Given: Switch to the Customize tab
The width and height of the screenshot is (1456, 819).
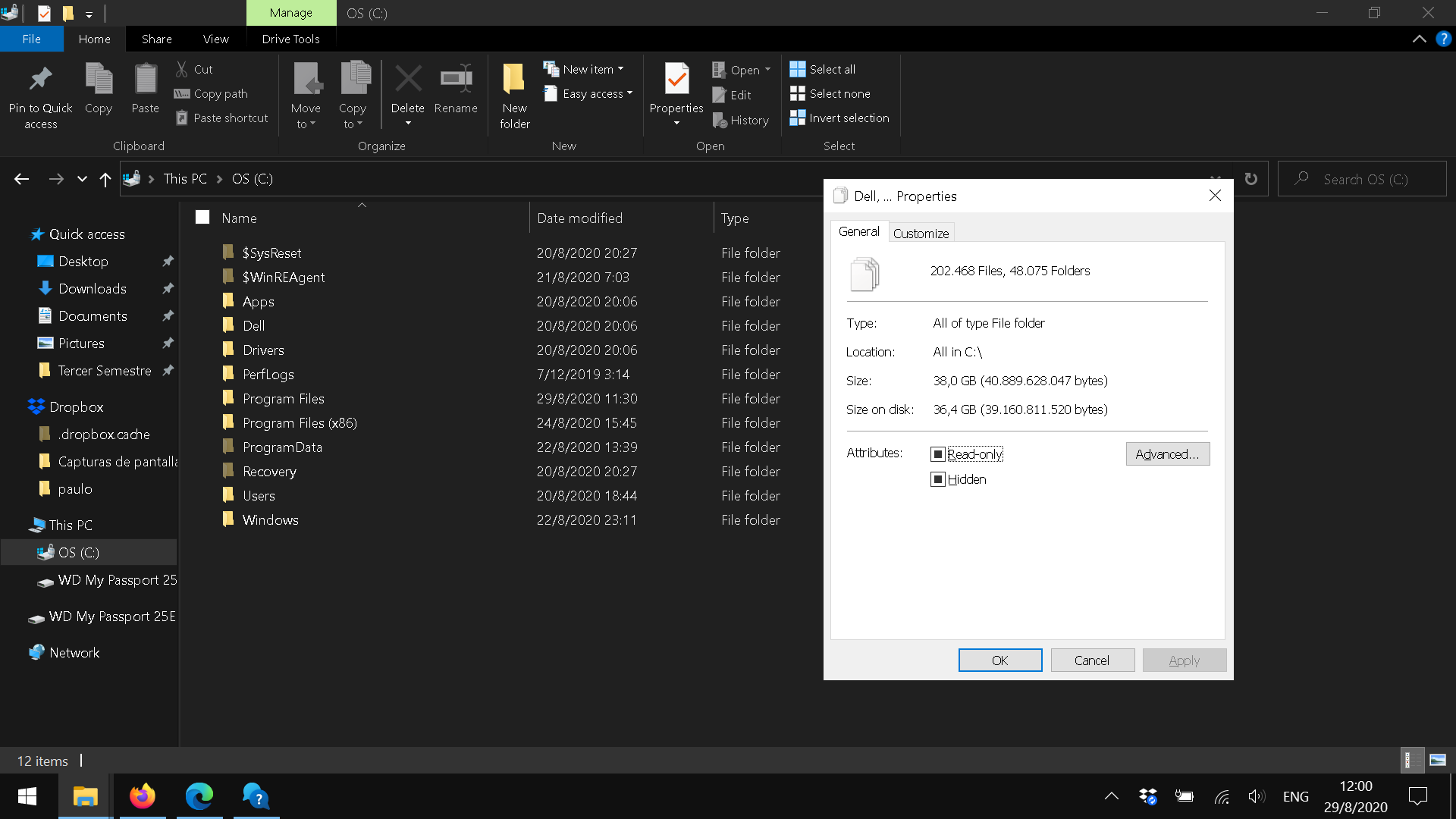Looking at the screenshot, I should coord(921,234).
